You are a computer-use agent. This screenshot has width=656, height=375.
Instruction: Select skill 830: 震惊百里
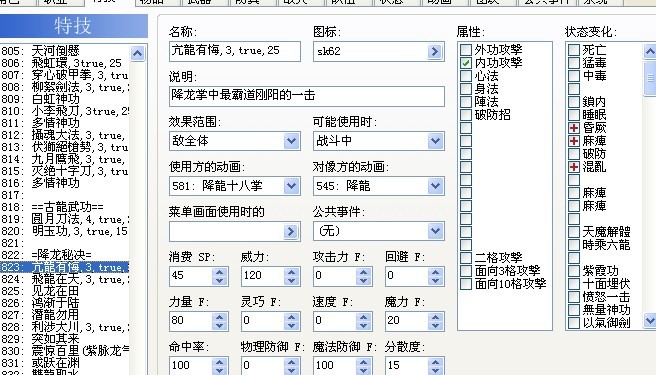(x=65, y=352)
